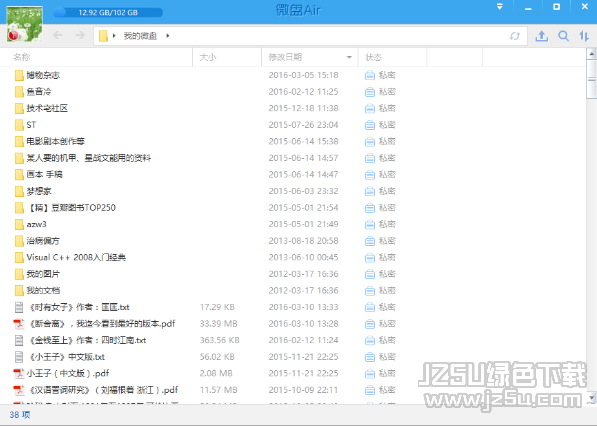Click text file icon of 《小王子》中文版.txt
The height and width of the screenshot is (426, 597).
19,357
